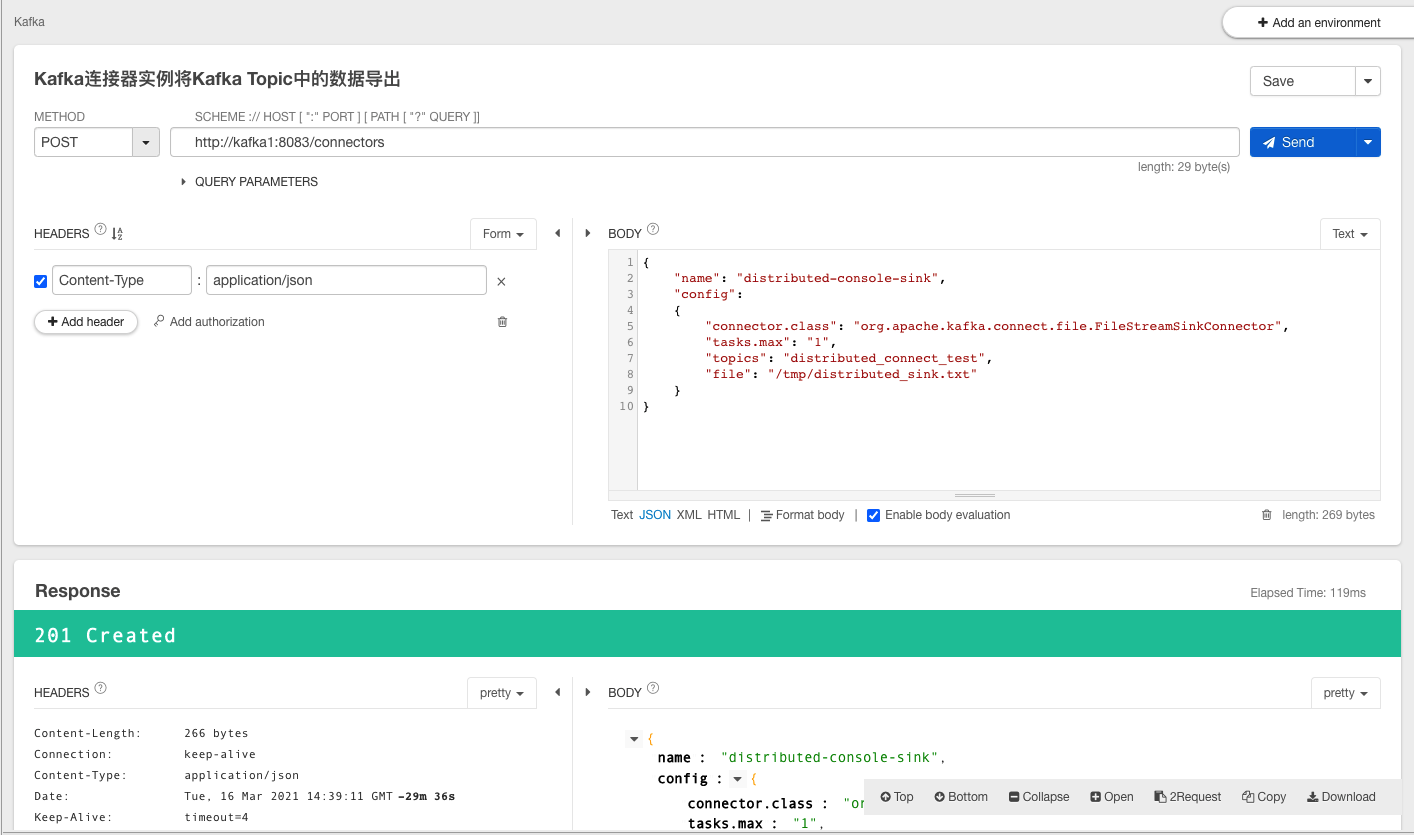Delete all headers trash icon
The image size is (1414, 835).
click(502, 322)
